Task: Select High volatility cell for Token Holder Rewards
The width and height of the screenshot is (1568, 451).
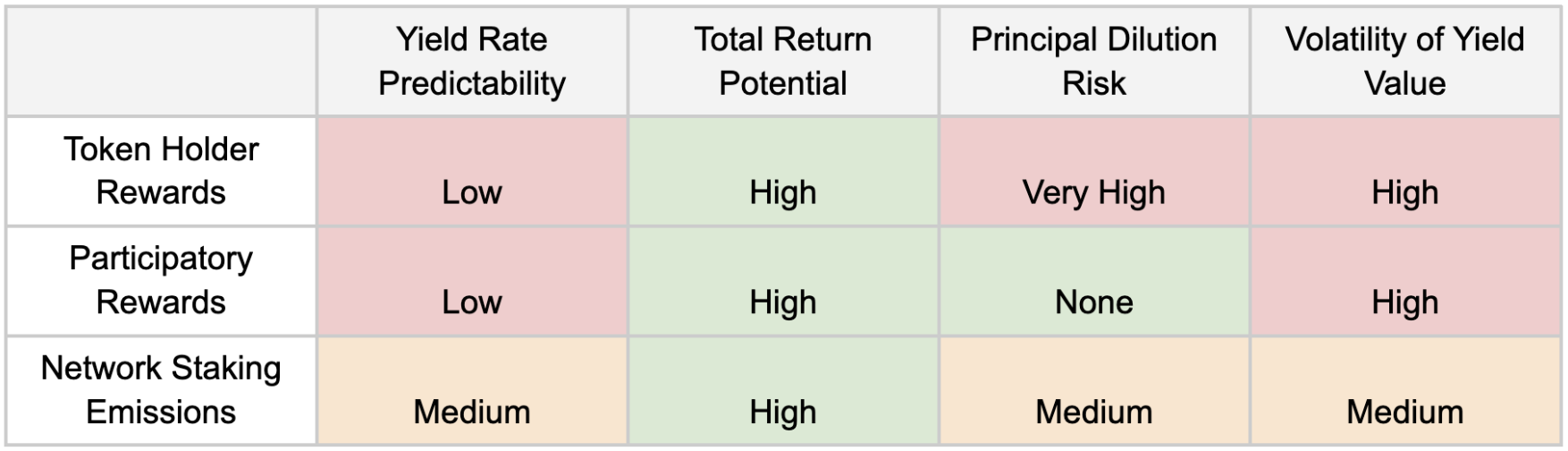Action: tap(1405, 171)
